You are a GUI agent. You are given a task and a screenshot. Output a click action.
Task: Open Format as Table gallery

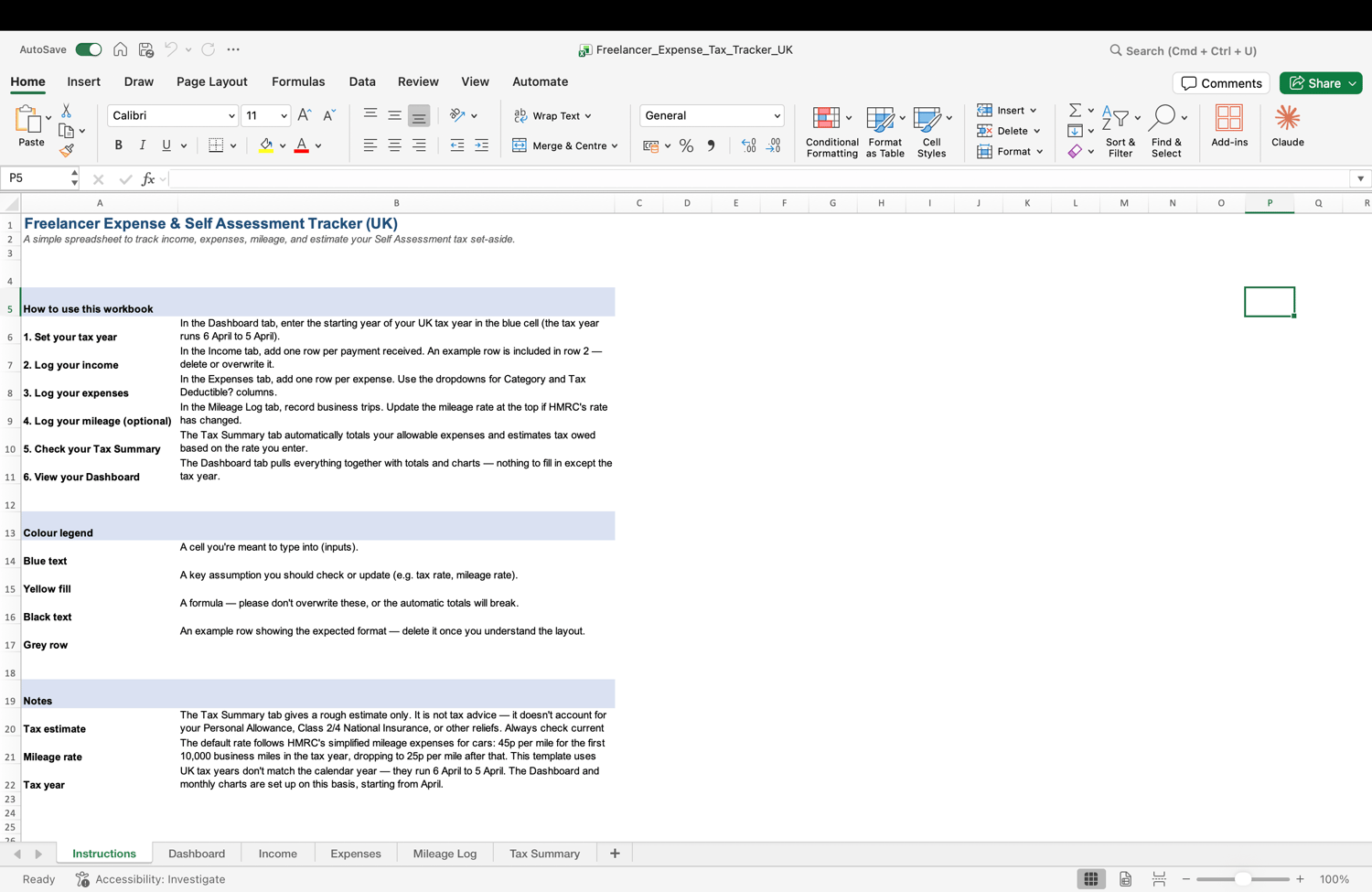coord(884,132)
